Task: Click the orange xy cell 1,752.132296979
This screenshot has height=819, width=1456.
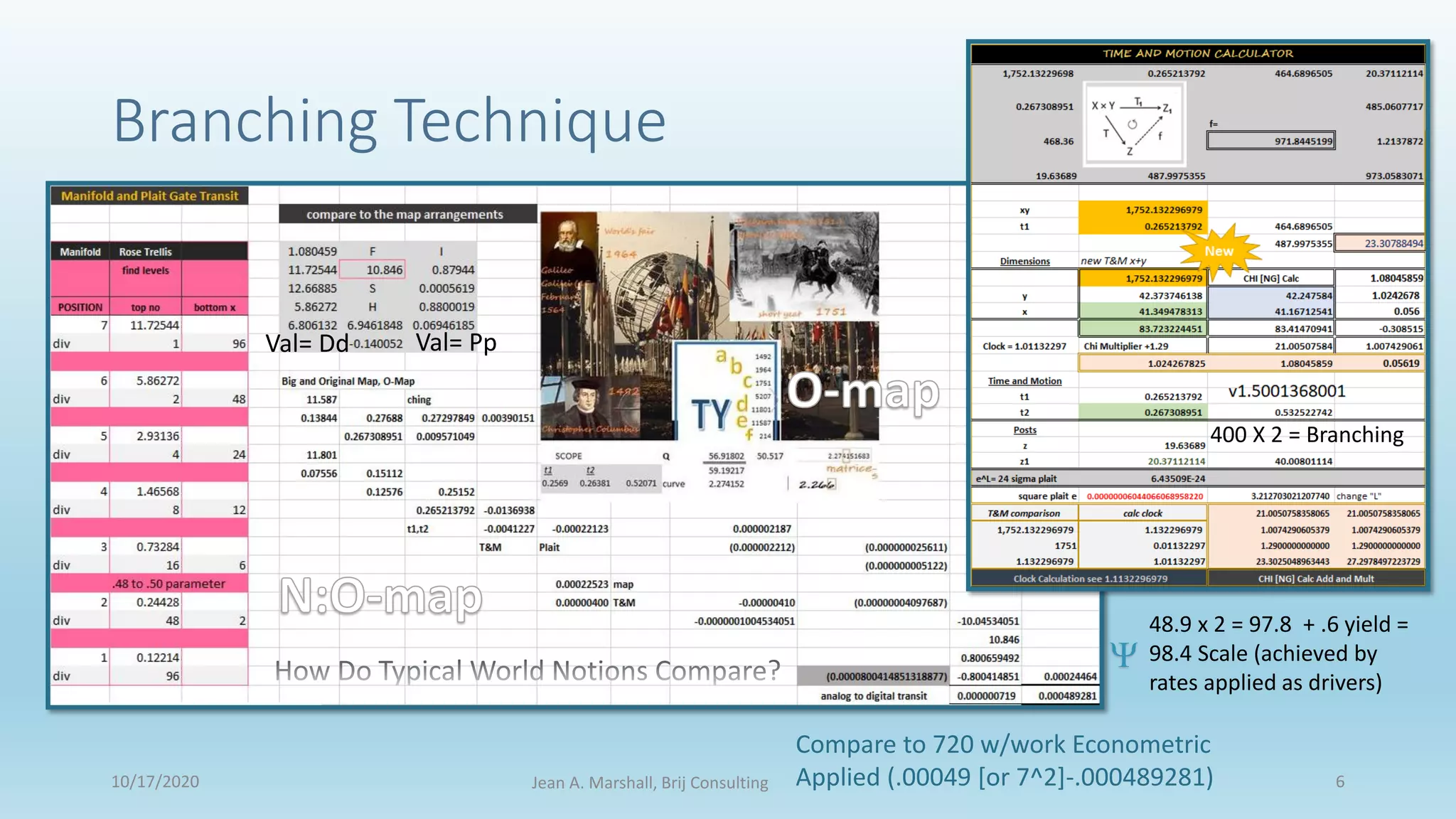Action: (x=1142, y=210)
